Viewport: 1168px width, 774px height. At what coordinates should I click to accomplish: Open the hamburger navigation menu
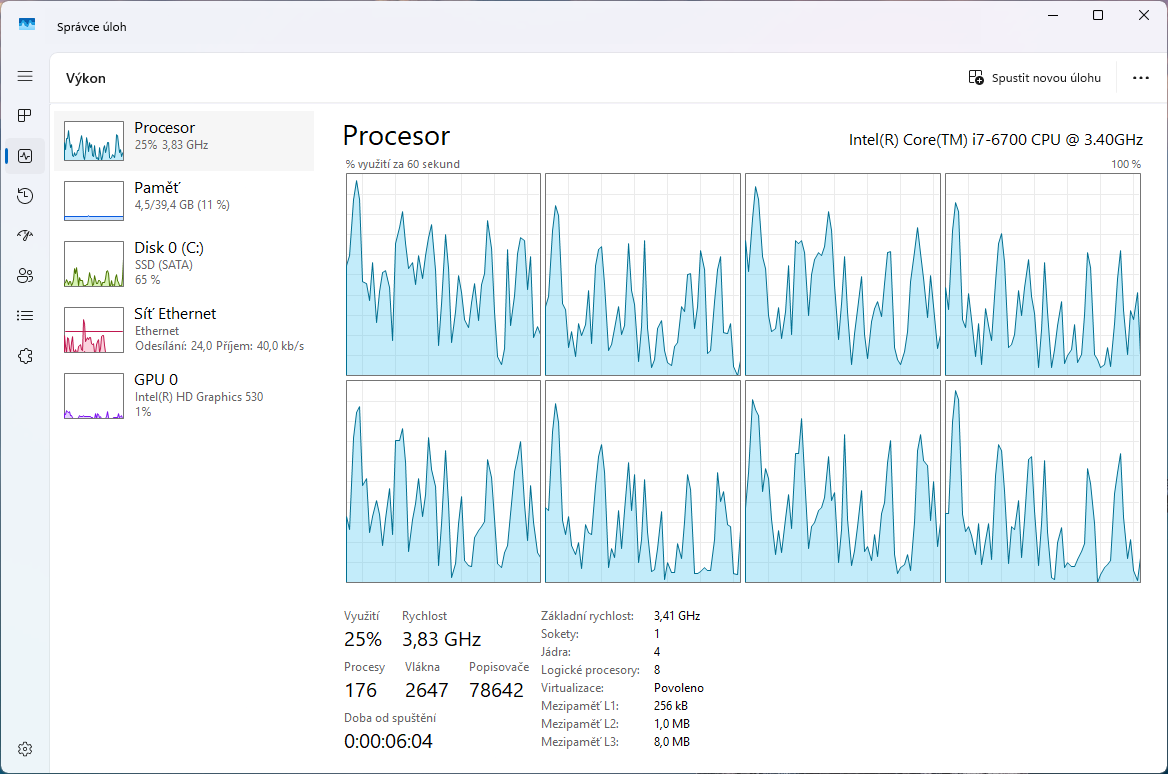(25, 76)
